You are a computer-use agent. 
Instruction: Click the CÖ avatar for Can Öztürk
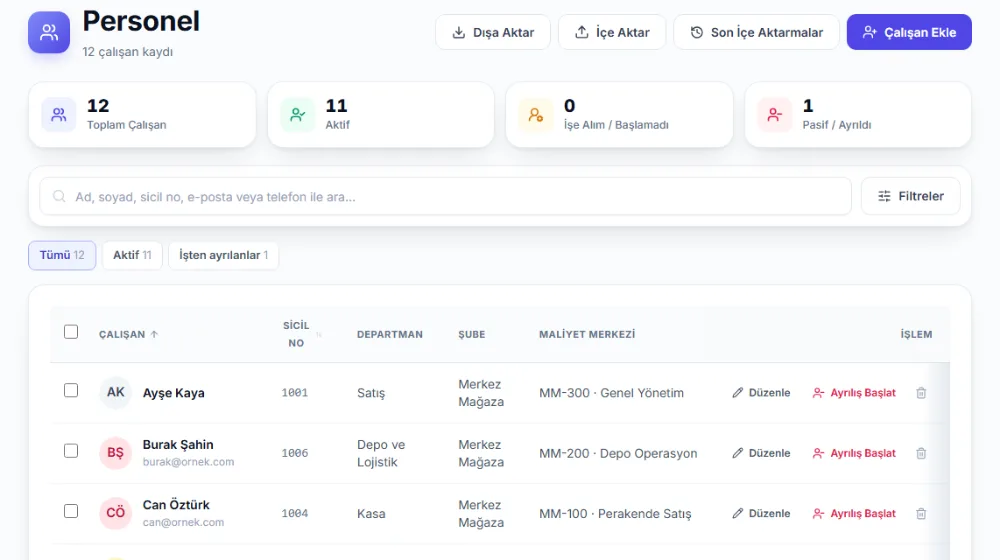coord(115,513)
